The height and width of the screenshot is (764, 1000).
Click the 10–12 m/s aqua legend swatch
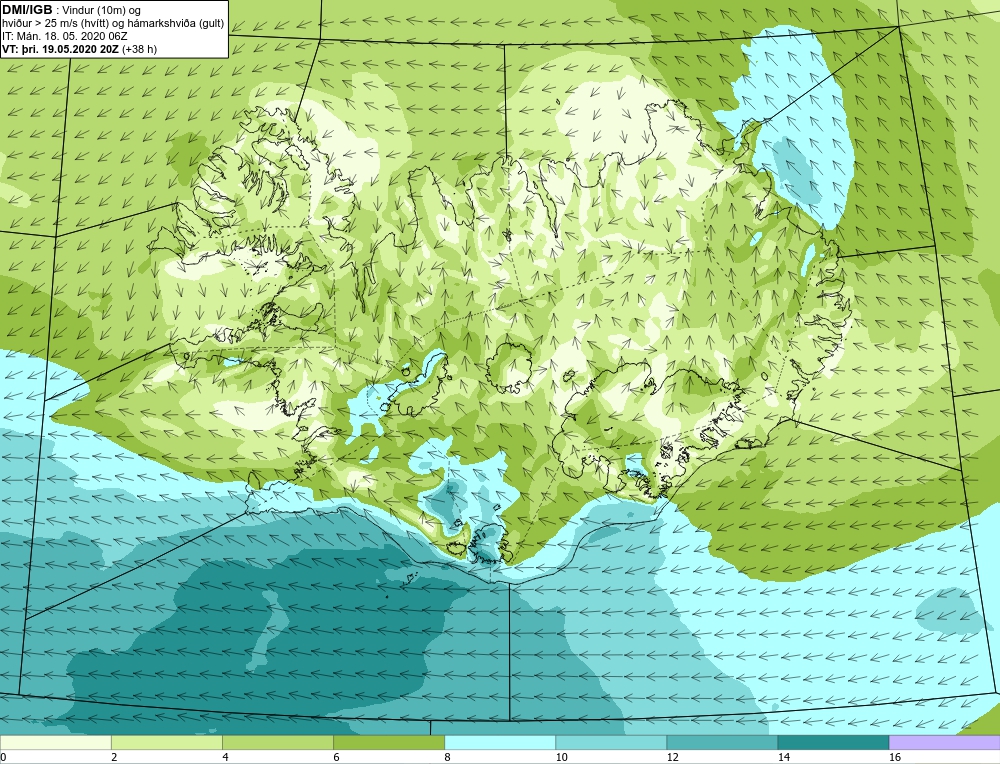(x=610, y=742)
